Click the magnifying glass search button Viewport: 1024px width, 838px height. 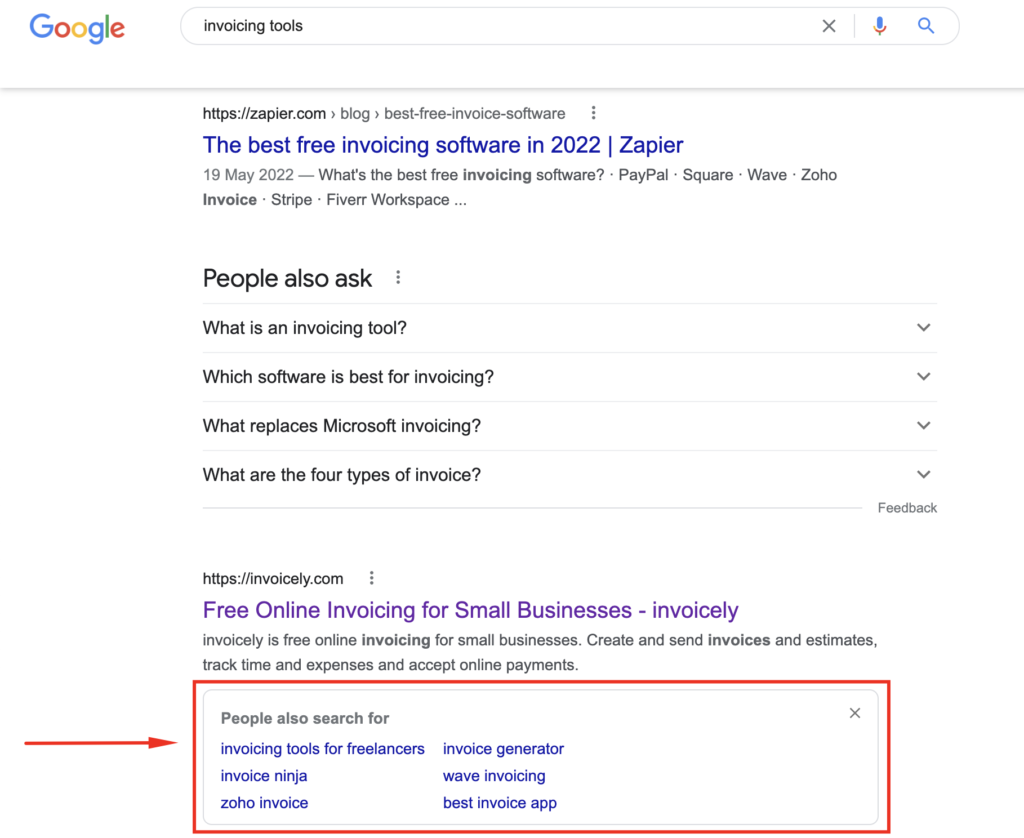pyautogui.click(x=926, y=27)
